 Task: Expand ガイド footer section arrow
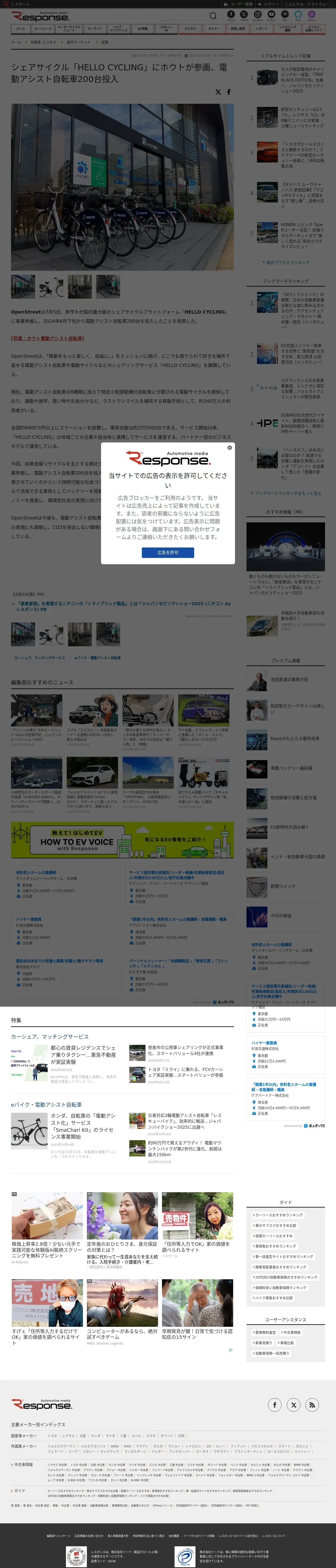pos(12,1491)
